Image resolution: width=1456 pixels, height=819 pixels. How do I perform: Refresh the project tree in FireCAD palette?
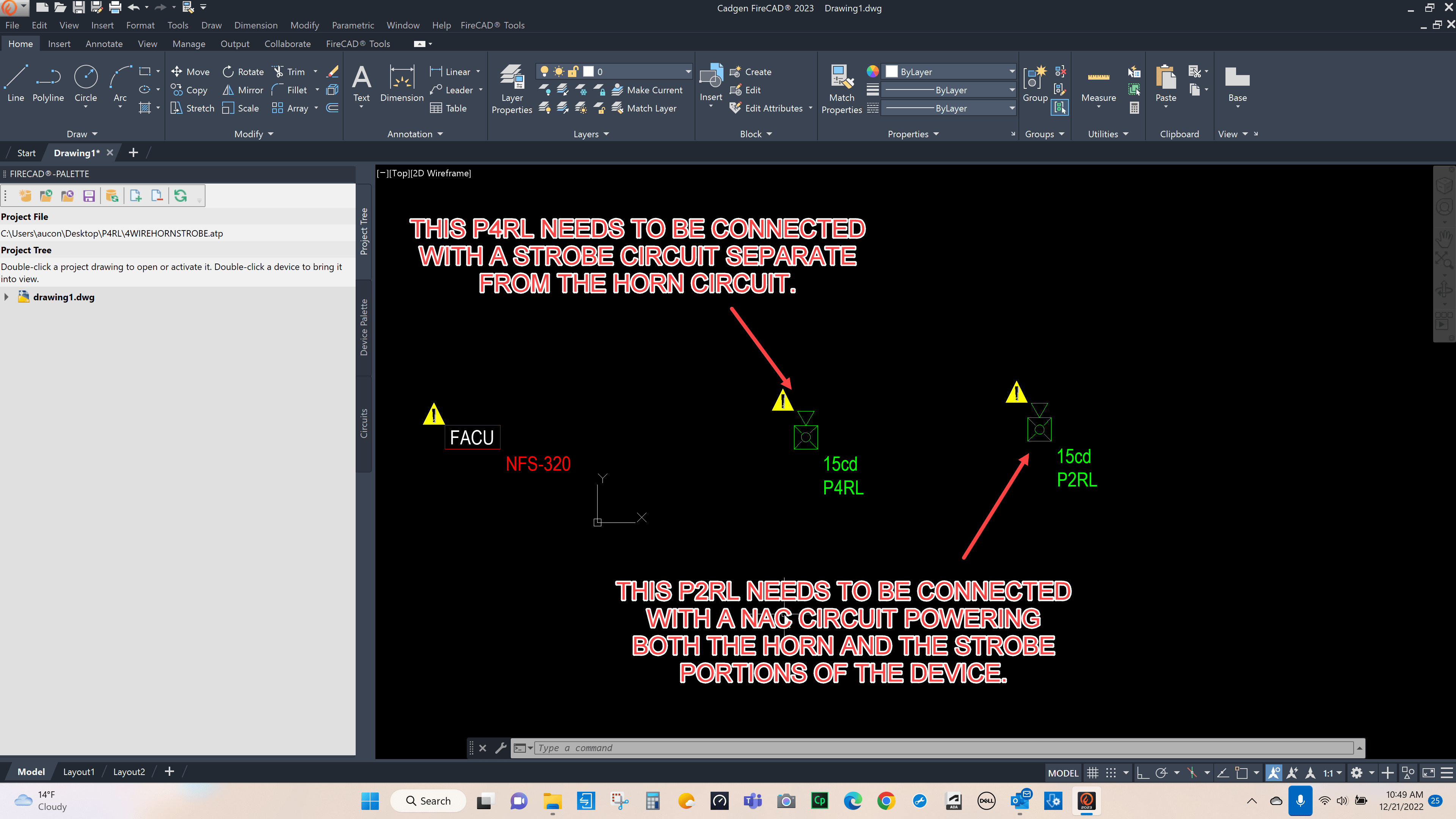[x=180, y=196]
